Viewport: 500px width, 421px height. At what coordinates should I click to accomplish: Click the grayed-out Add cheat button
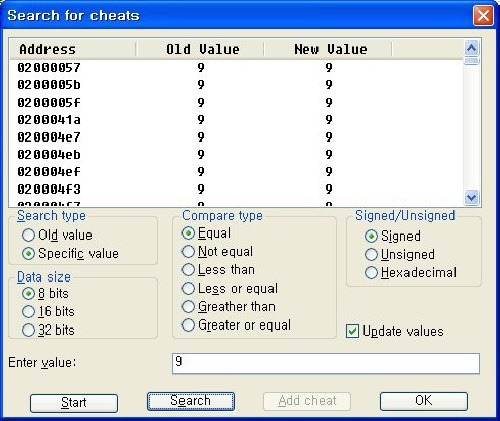307,401
